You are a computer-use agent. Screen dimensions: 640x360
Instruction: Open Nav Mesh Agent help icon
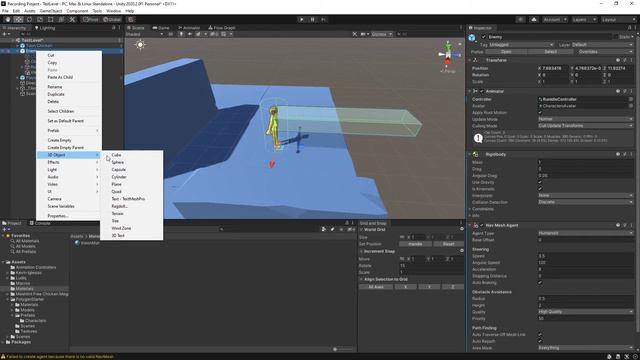[x=618, y=225]
